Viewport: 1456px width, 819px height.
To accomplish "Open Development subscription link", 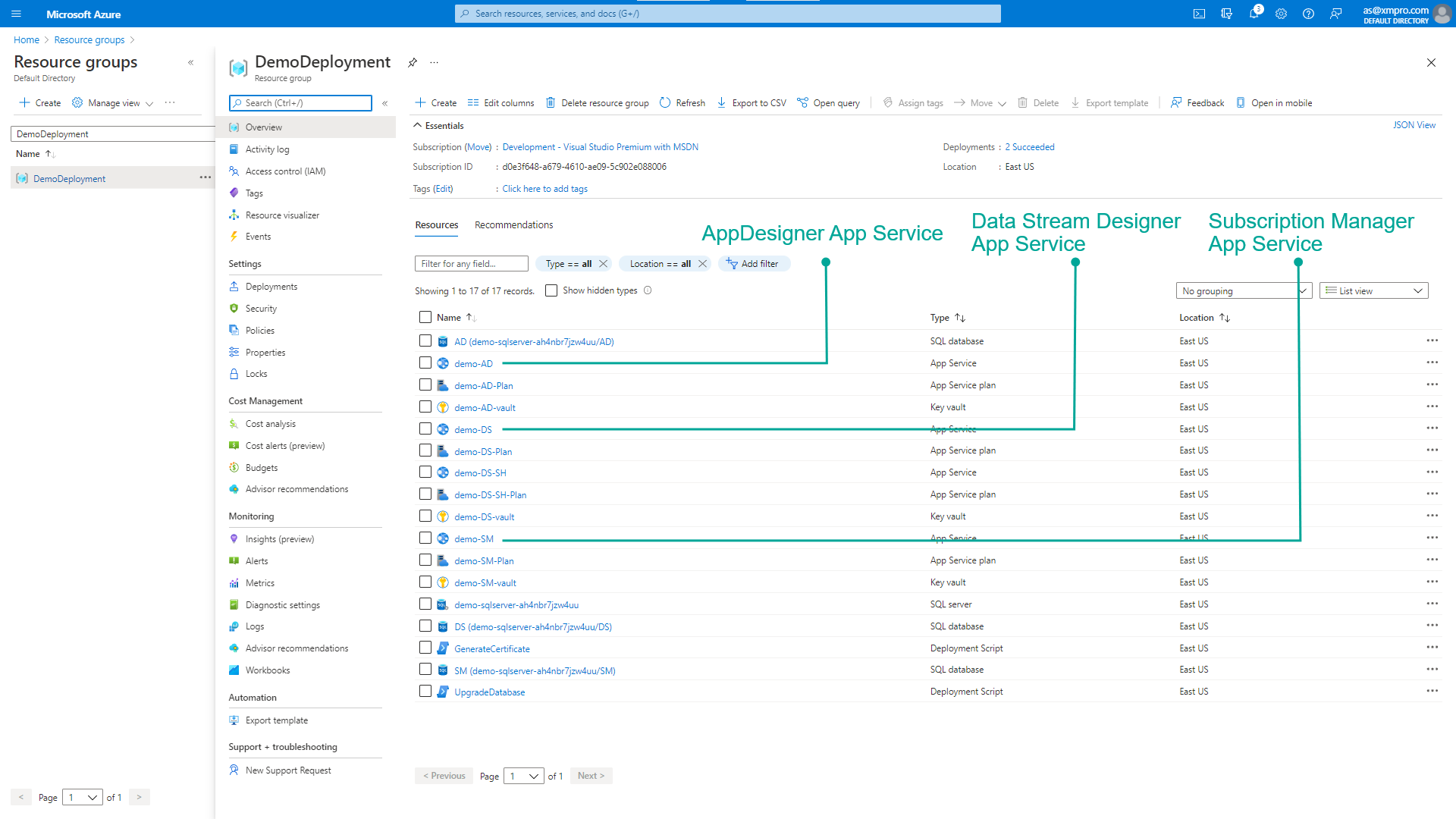I will [600, 147].
